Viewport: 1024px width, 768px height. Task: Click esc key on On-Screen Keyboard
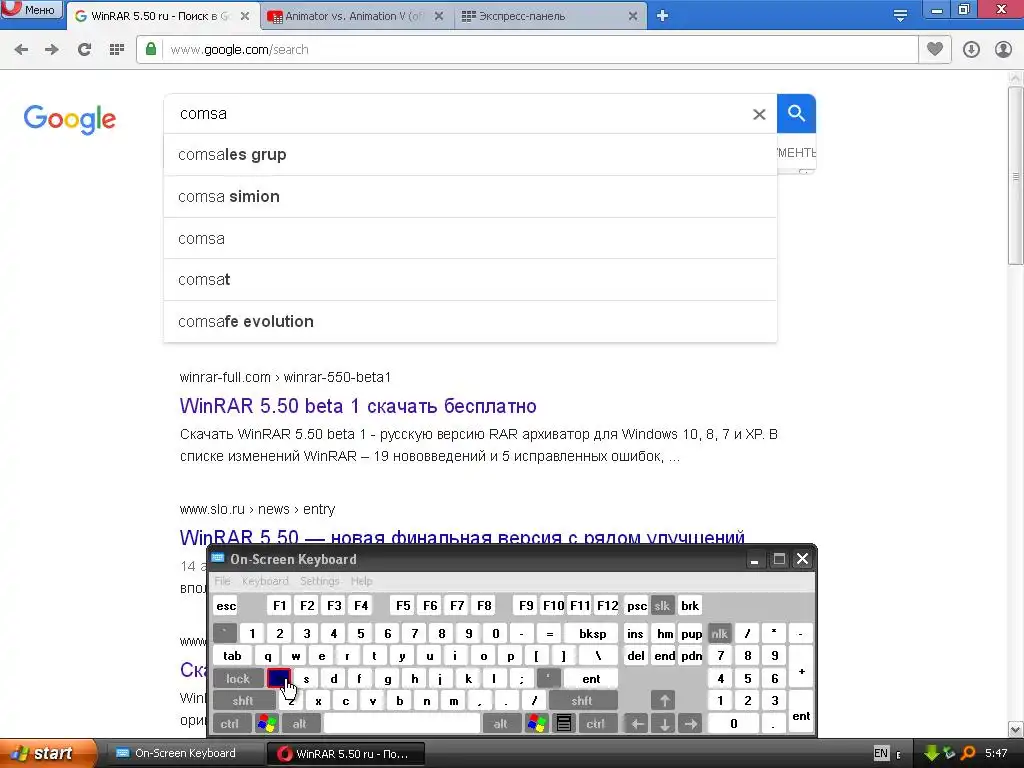226,606
